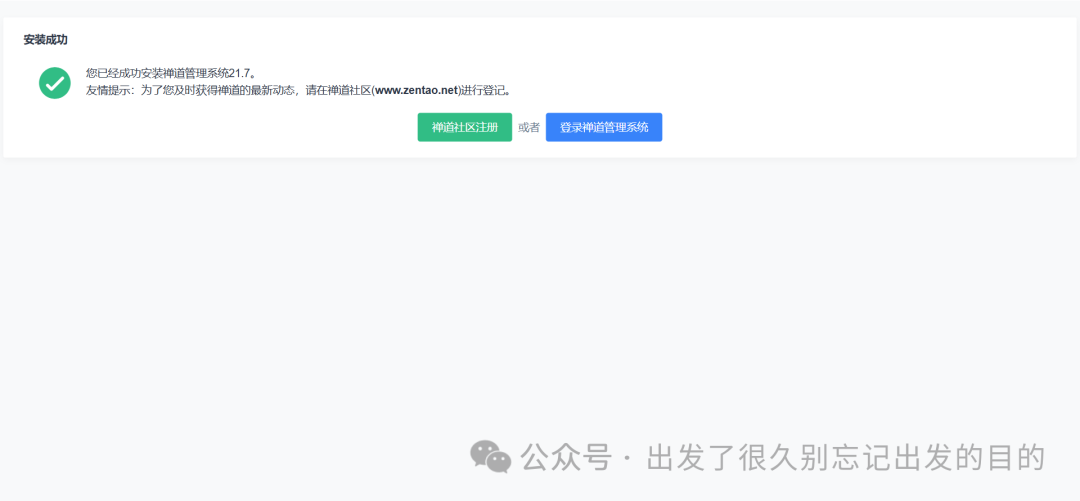The width and height of the screenshot is (1080, 501).
Task: Click the 禅道社区注册 green button
Action: pyautogui.click(x=465, y=127)
